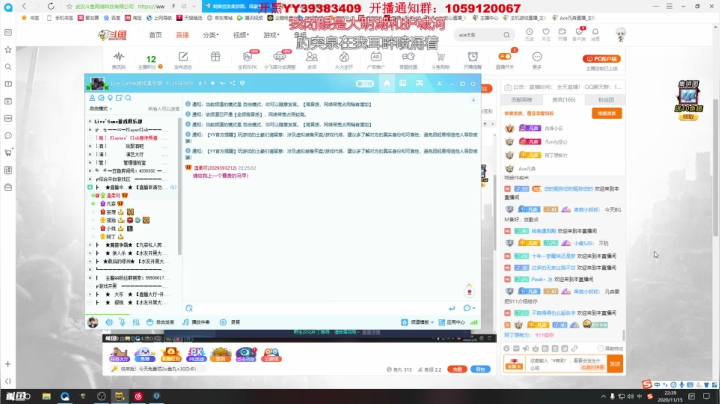Open the 直播 tab in Douyu header

click(x=182, y=35)
